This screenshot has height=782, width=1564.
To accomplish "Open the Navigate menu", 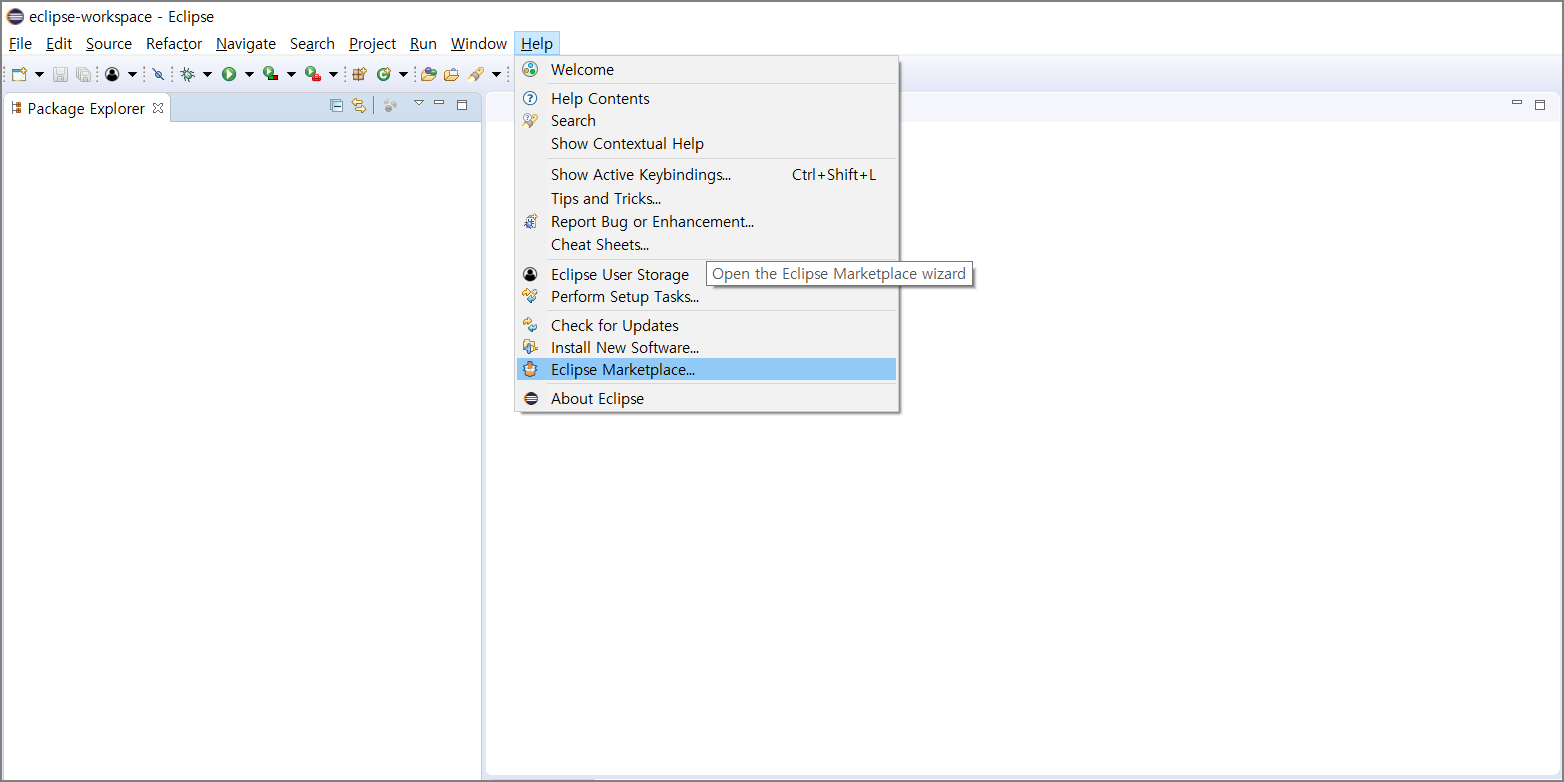I will 246,44.
